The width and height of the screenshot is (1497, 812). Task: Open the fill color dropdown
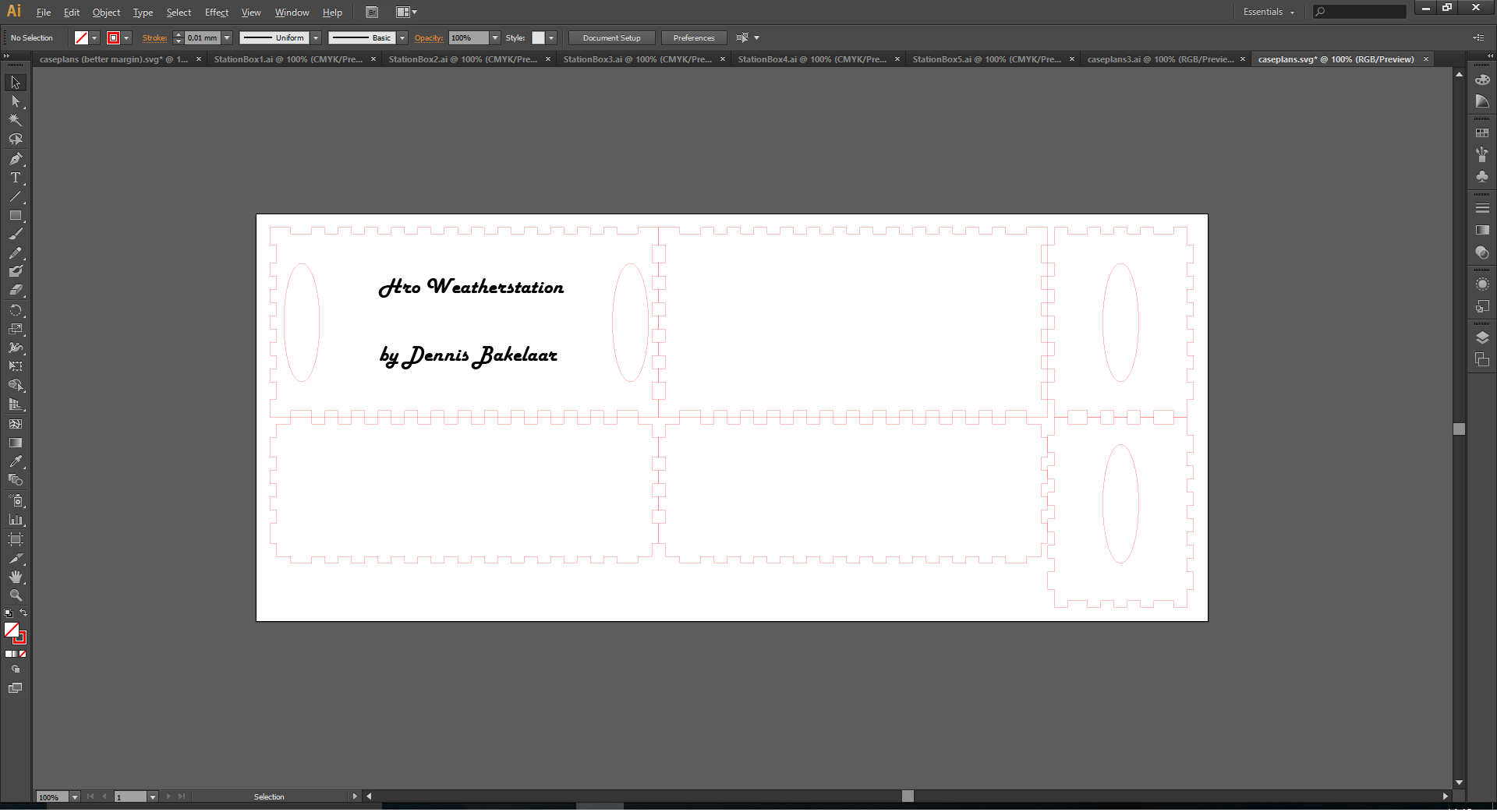tap(95, 38)
